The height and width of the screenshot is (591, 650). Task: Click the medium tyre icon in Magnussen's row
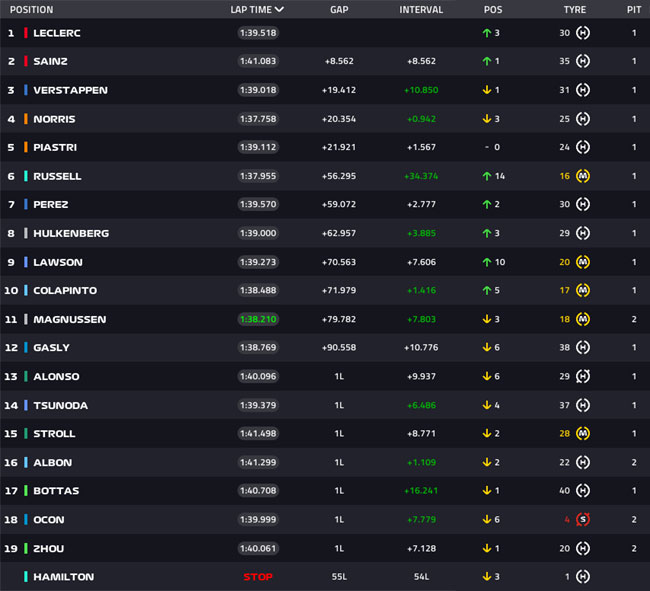[583, 319]
